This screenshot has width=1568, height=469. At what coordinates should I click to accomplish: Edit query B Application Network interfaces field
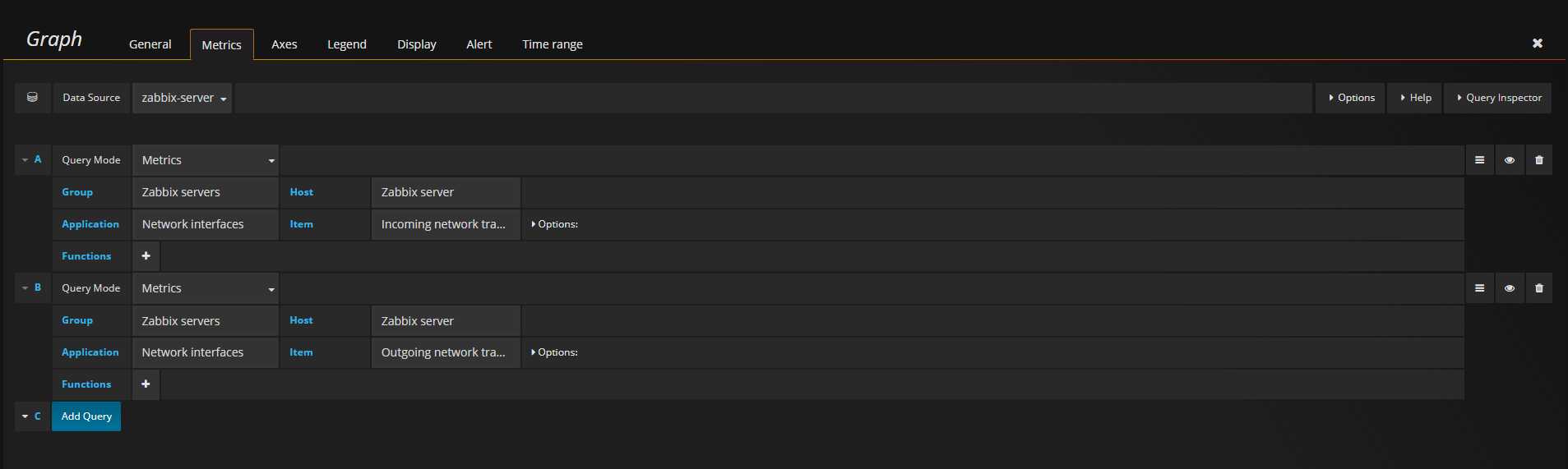(x=206, y=352)
